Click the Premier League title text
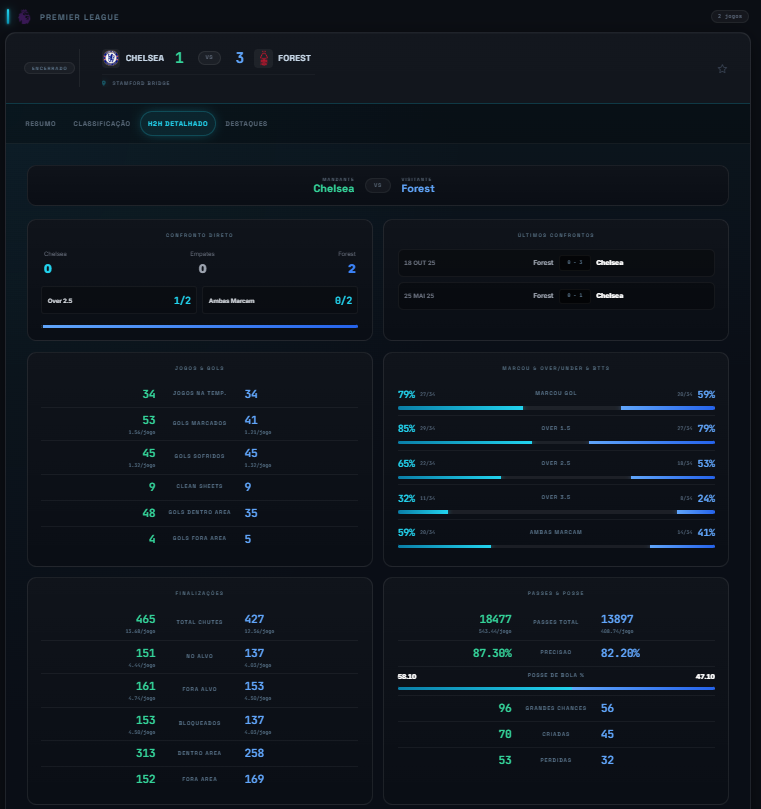761x809 pixels. pos(79,17)
